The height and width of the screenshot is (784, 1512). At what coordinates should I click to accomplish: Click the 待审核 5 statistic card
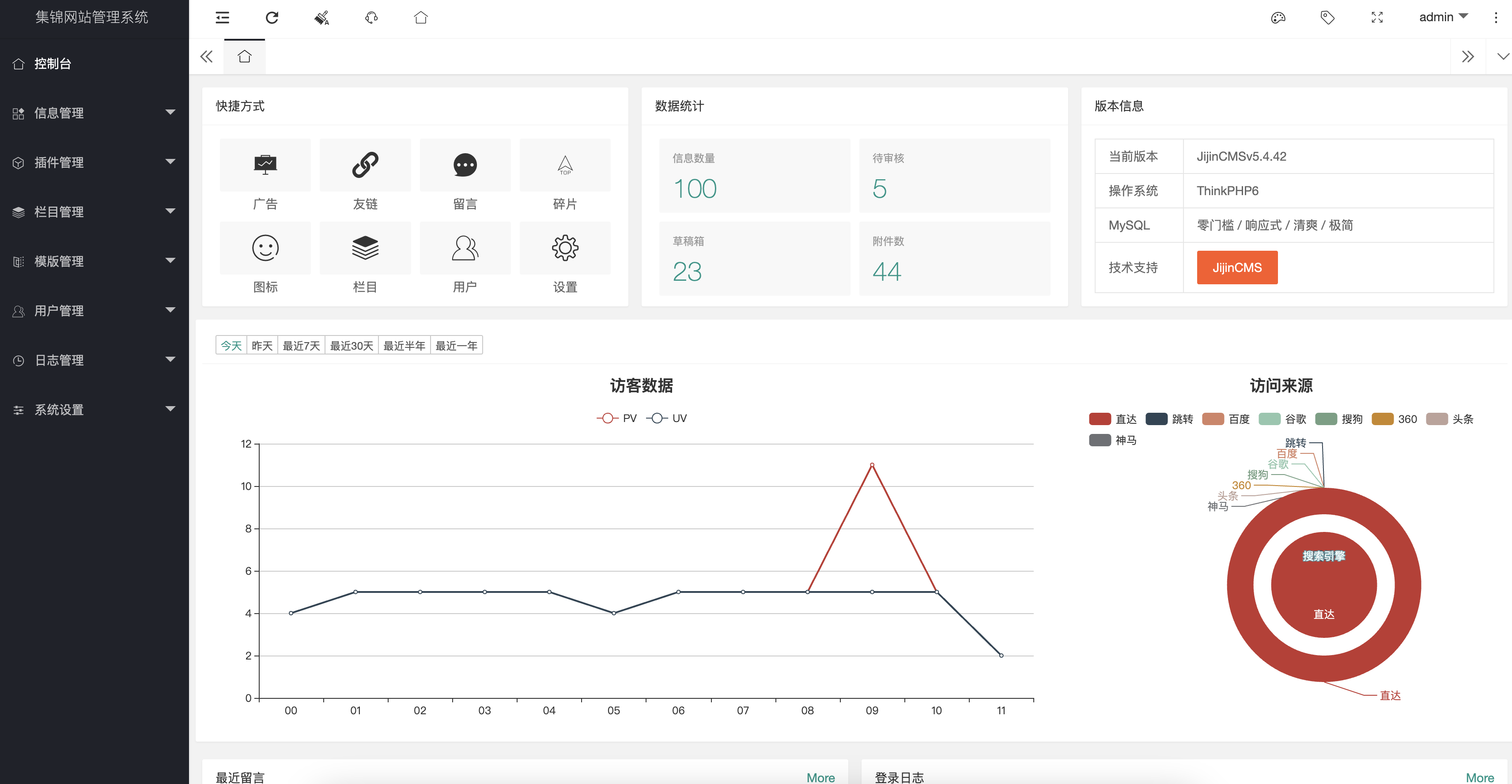point(954,175)
